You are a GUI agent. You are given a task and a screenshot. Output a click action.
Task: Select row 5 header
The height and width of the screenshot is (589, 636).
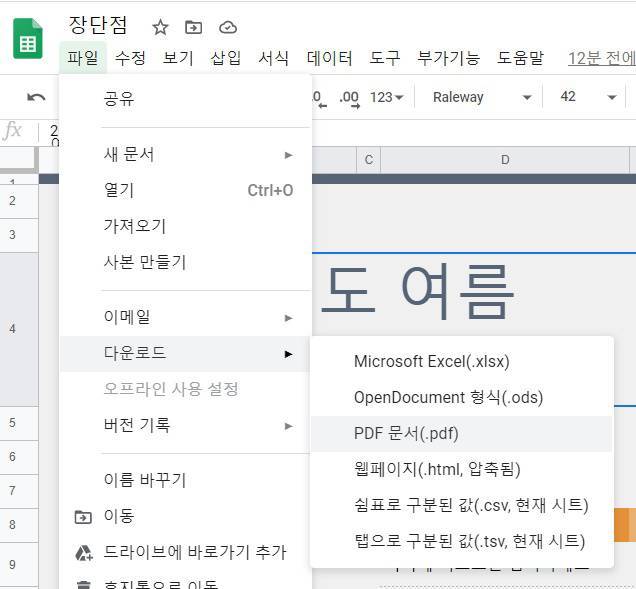point(19,423)
